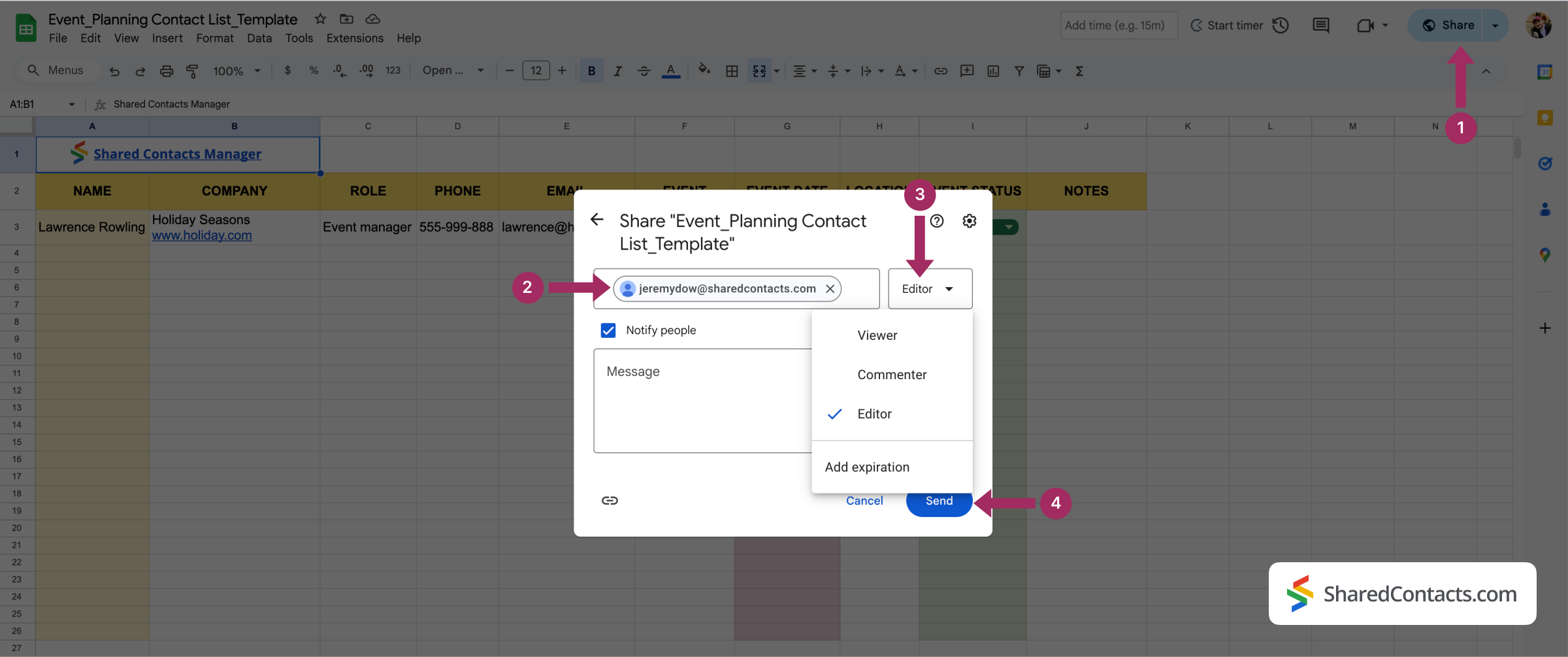Move document with folder icon
The width and height of the screenshot is (1568, 657).
[346, 19]
